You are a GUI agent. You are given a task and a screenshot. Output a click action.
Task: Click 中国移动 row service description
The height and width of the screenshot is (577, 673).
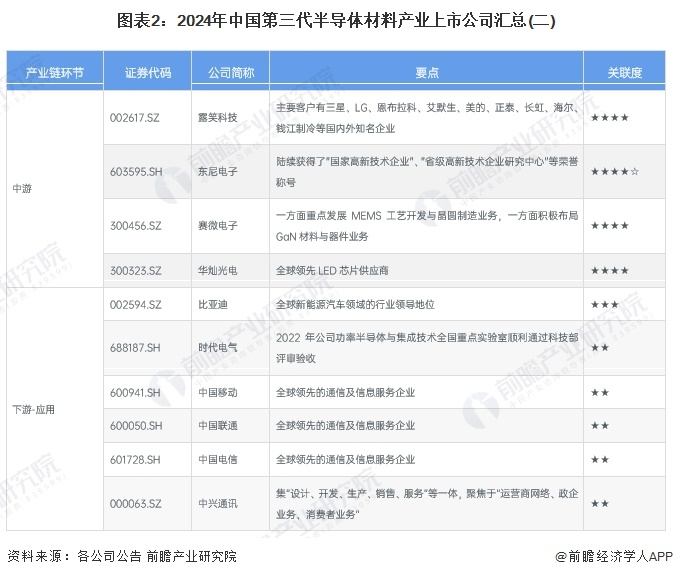(345, 393)
